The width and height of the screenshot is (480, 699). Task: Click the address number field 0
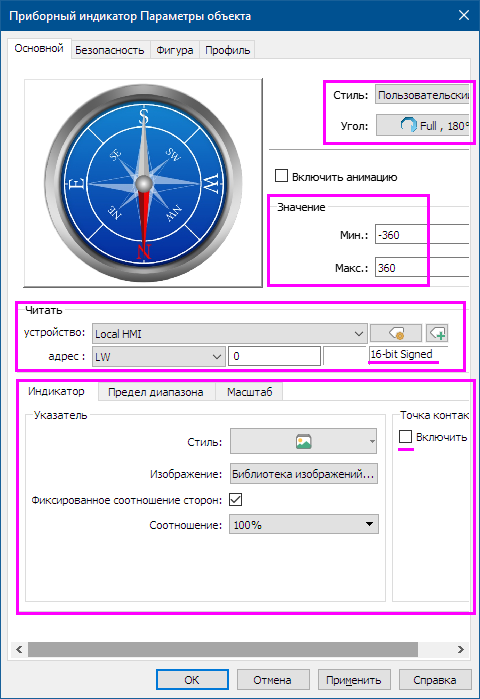[274, 356]
